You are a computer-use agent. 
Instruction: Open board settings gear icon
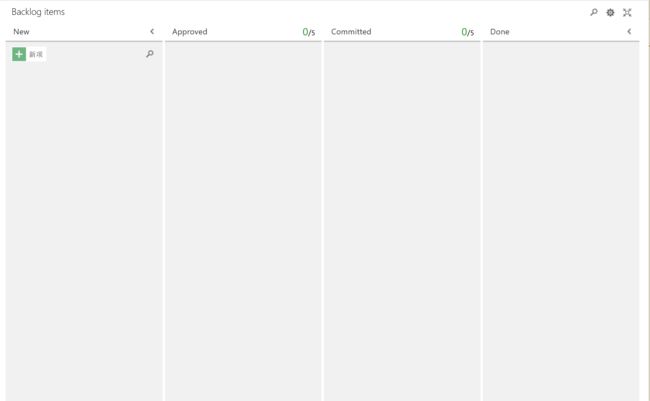pyautogui.click(x=610, y=12)
